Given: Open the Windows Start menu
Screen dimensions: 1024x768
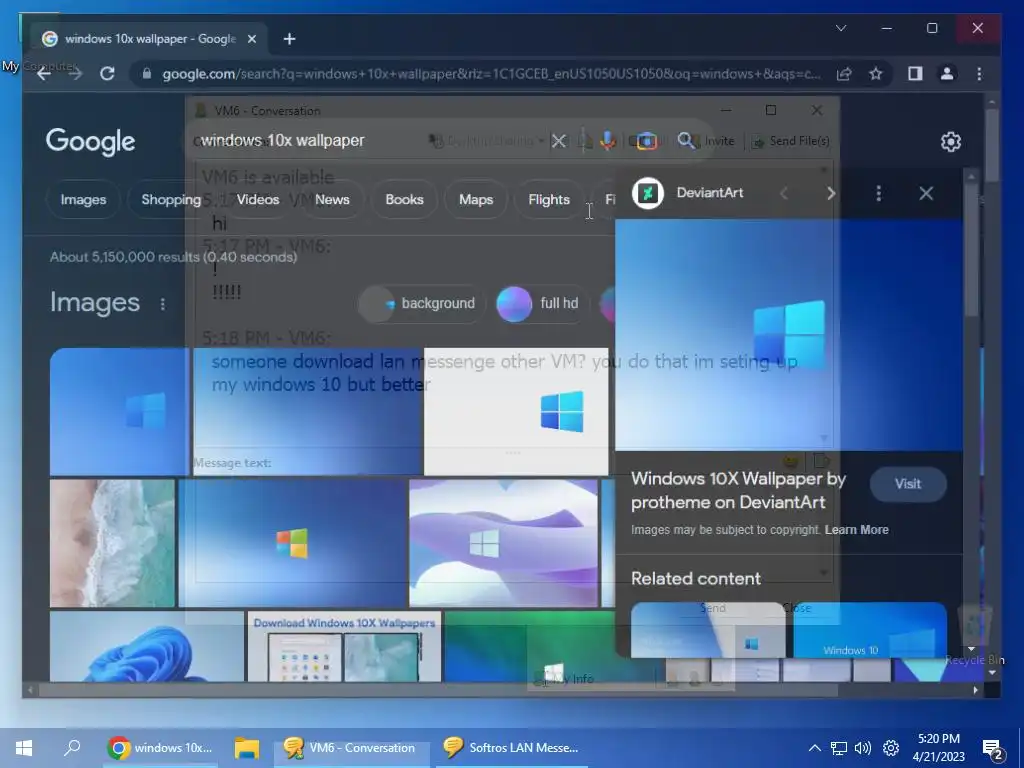Looking at the screenshot, I should [24, 748].
